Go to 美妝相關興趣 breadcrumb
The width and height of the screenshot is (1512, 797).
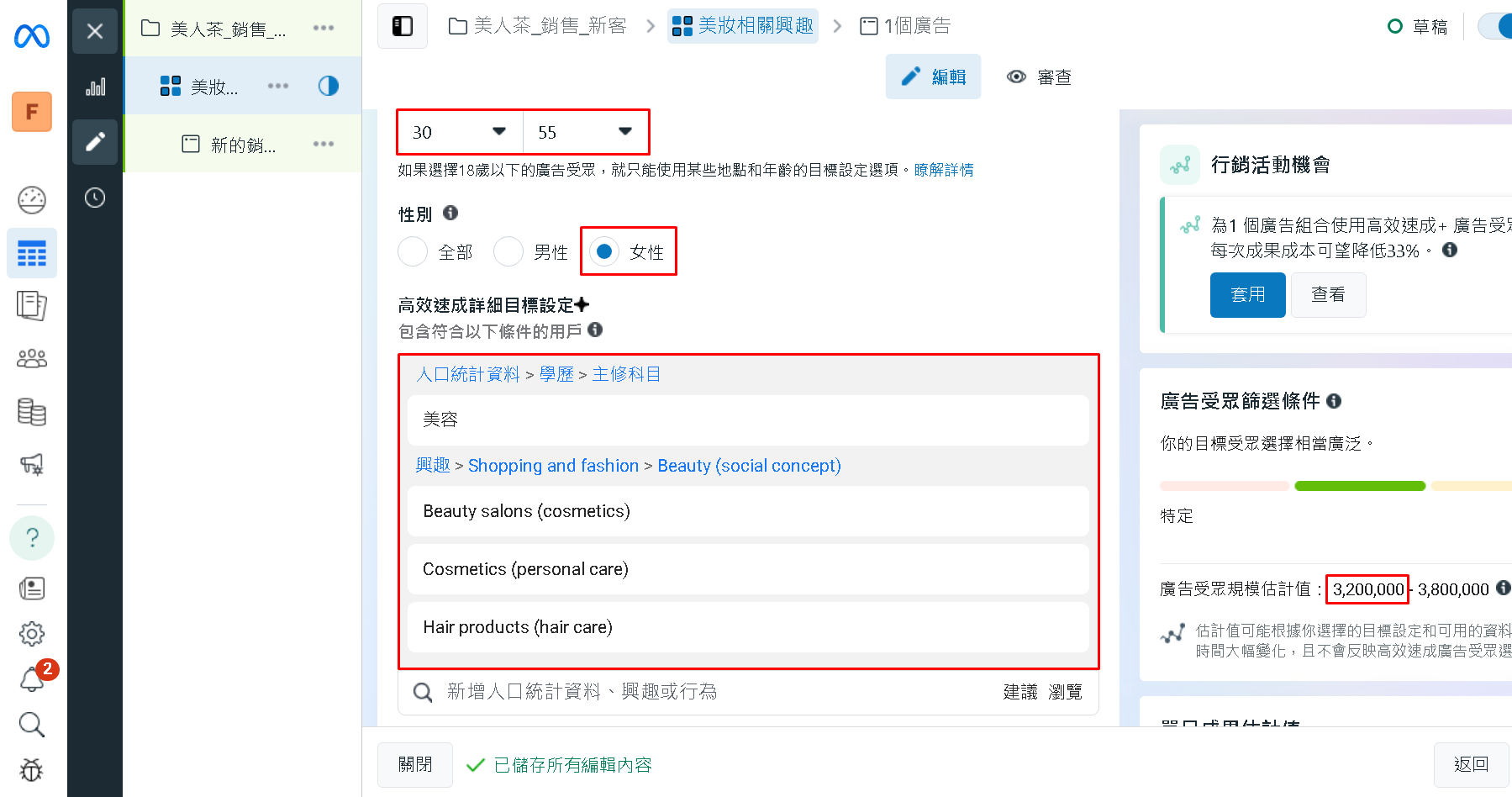(743, 26)
